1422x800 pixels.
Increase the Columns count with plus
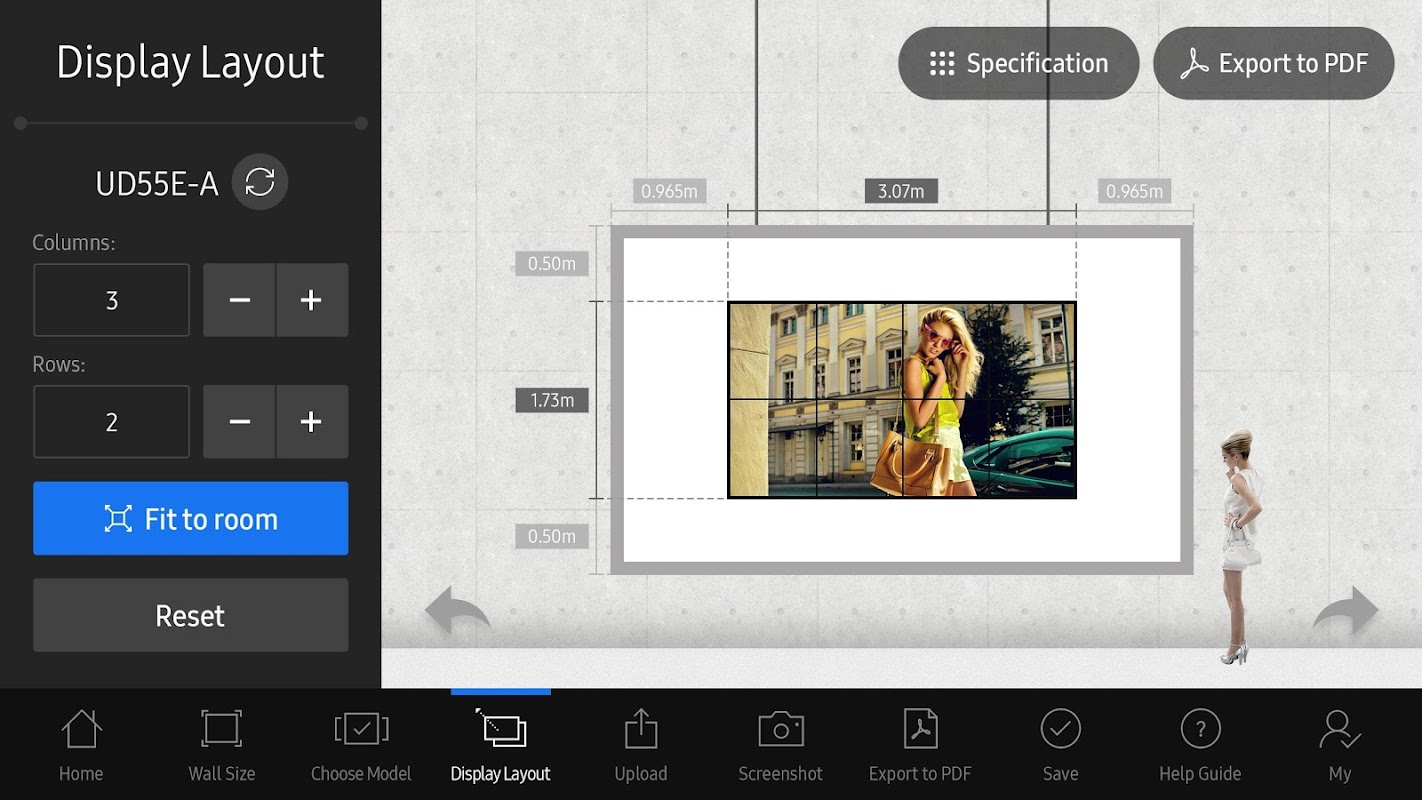click(312, 300)
